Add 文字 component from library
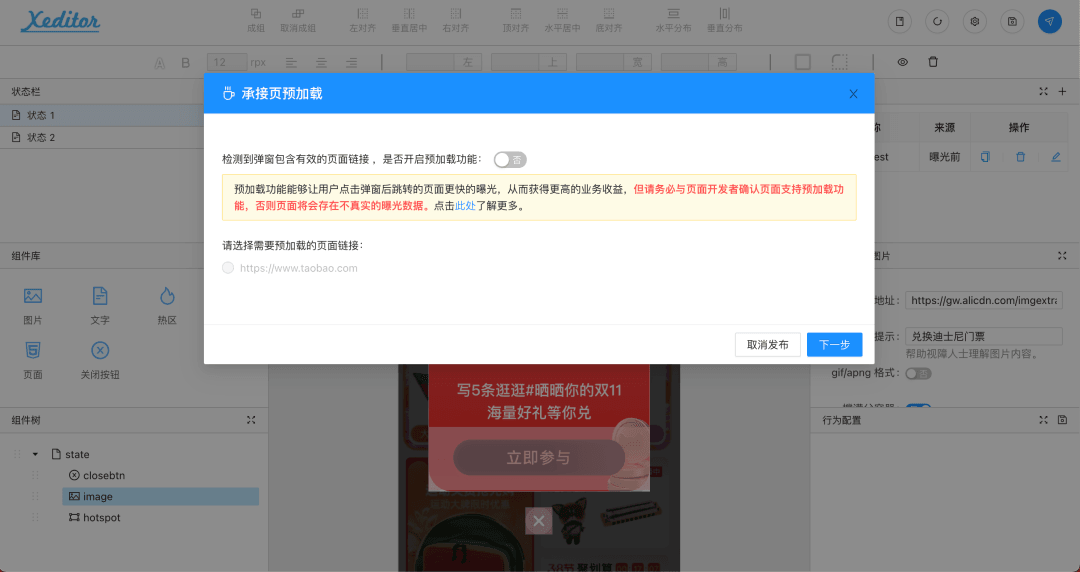Screen dimensions: 1080x572 coord(100,305)
